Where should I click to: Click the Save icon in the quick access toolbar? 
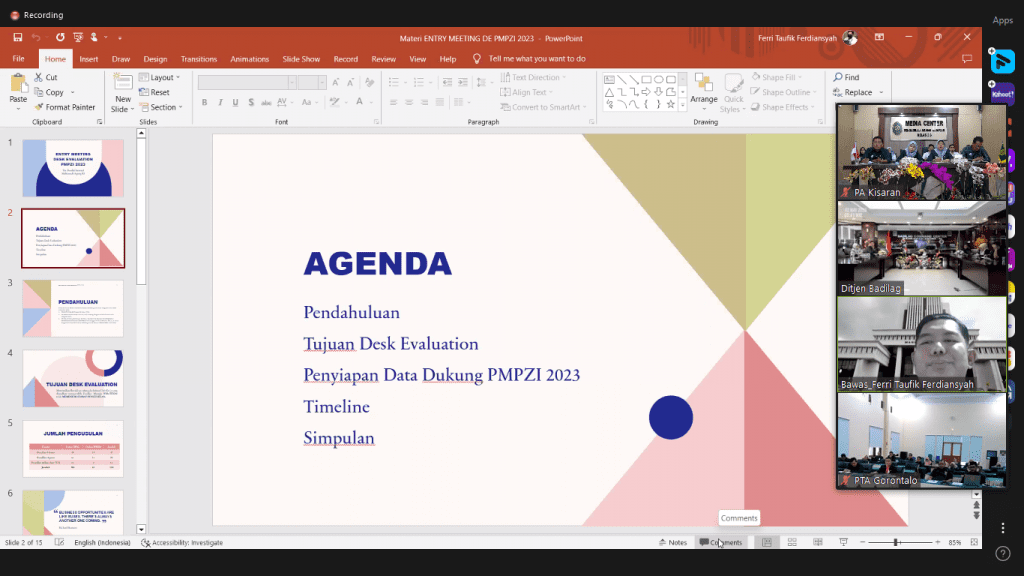click(x=18, y=37)
